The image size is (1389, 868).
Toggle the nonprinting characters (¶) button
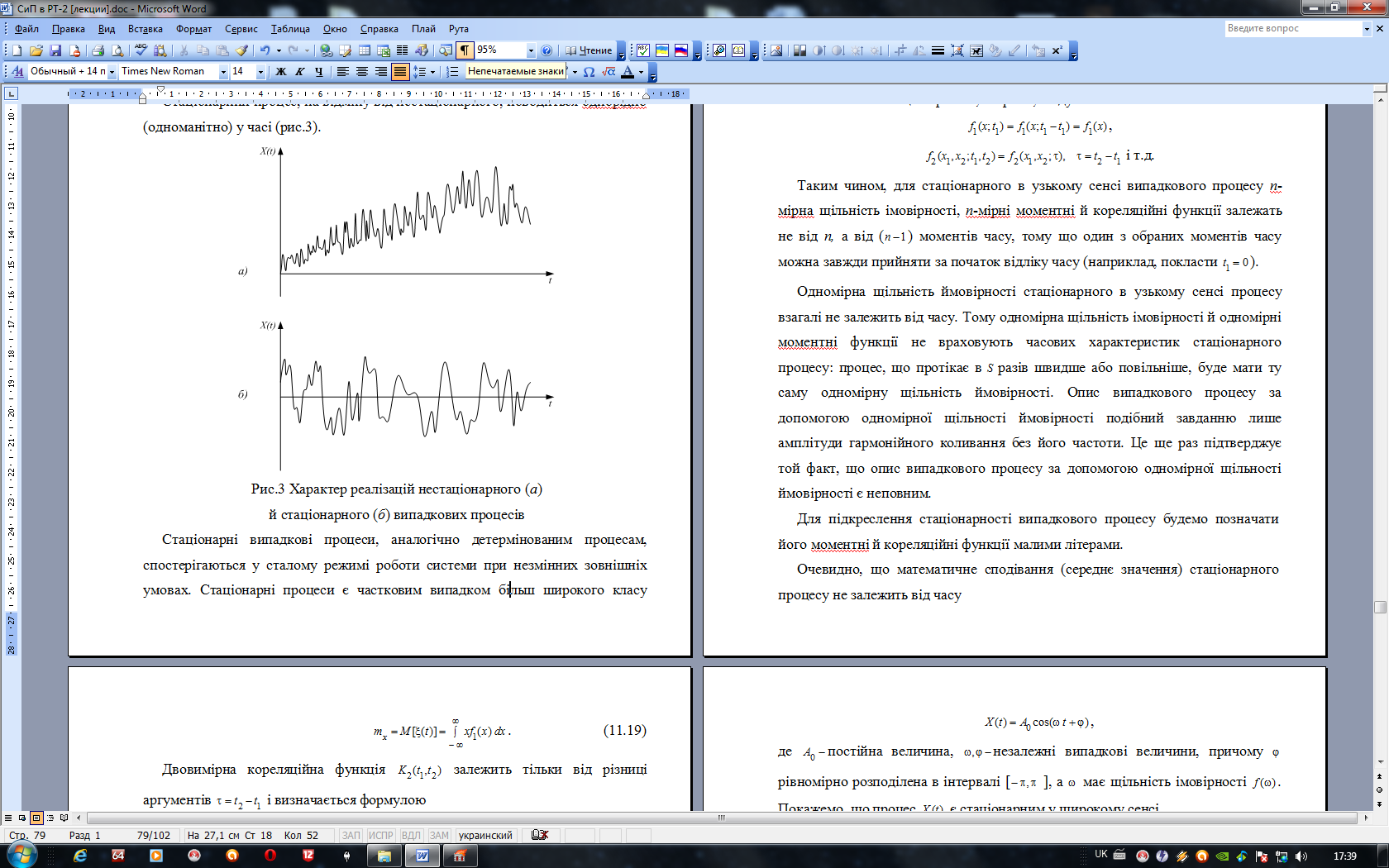pyautogui.click(x=465, y=50)
